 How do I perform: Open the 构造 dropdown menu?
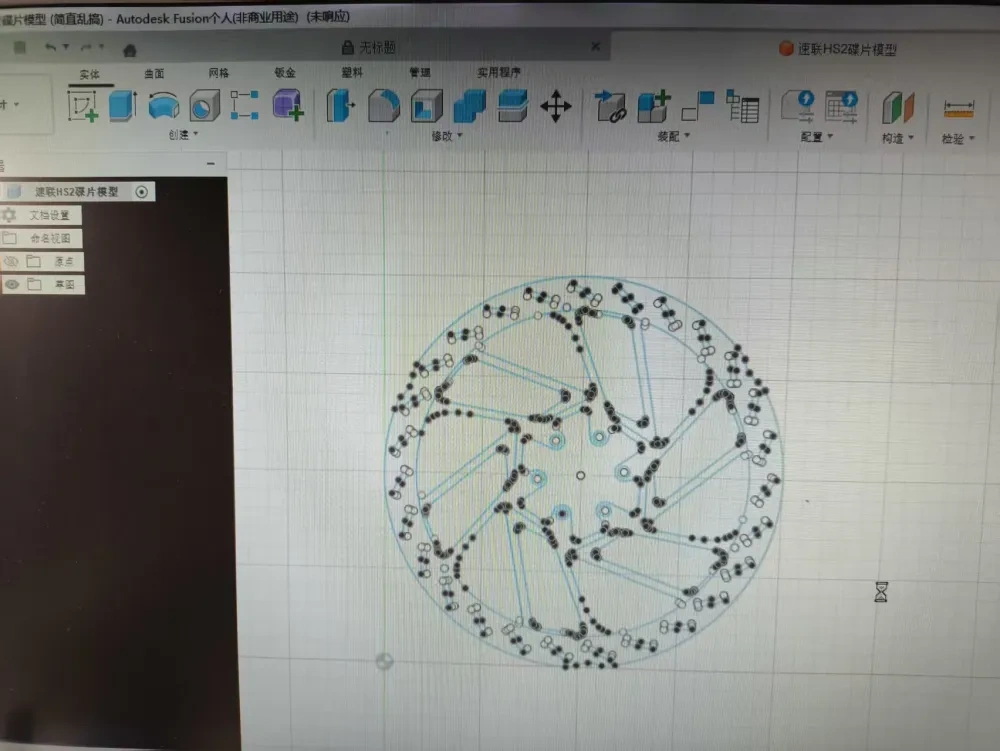click(898, 138)
